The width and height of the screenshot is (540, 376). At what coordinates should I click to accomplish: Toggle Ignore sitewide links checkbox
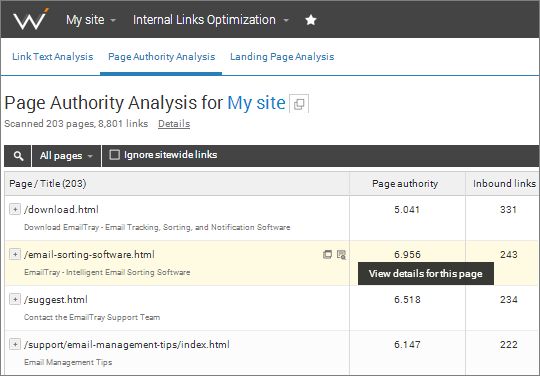(x=114, y=155)
